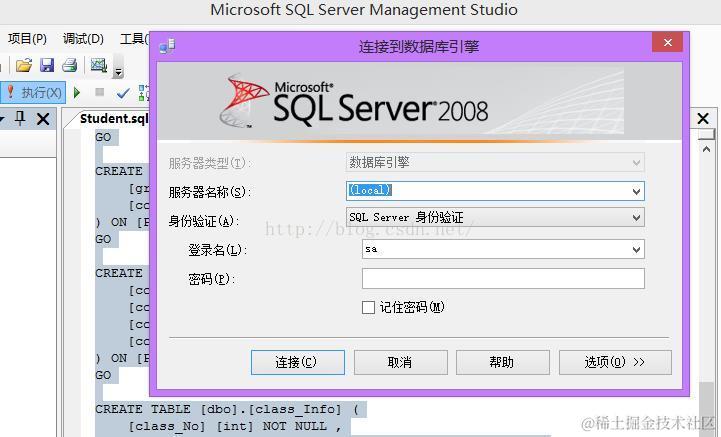
Task: Click the Save floppy disk icon
Action: tap(47, 65)
